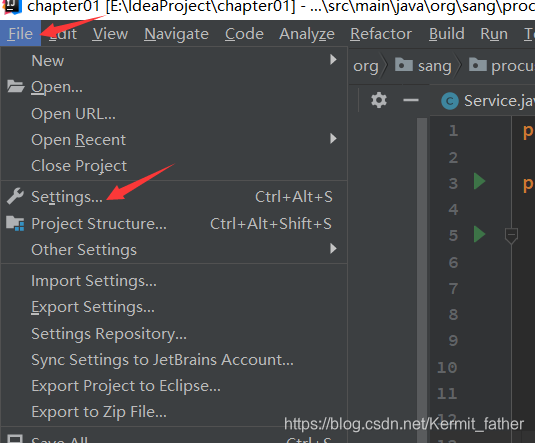This screenshot has height=443, width=535.
Task: Open the Analyze menu
Action: point(307,34)
